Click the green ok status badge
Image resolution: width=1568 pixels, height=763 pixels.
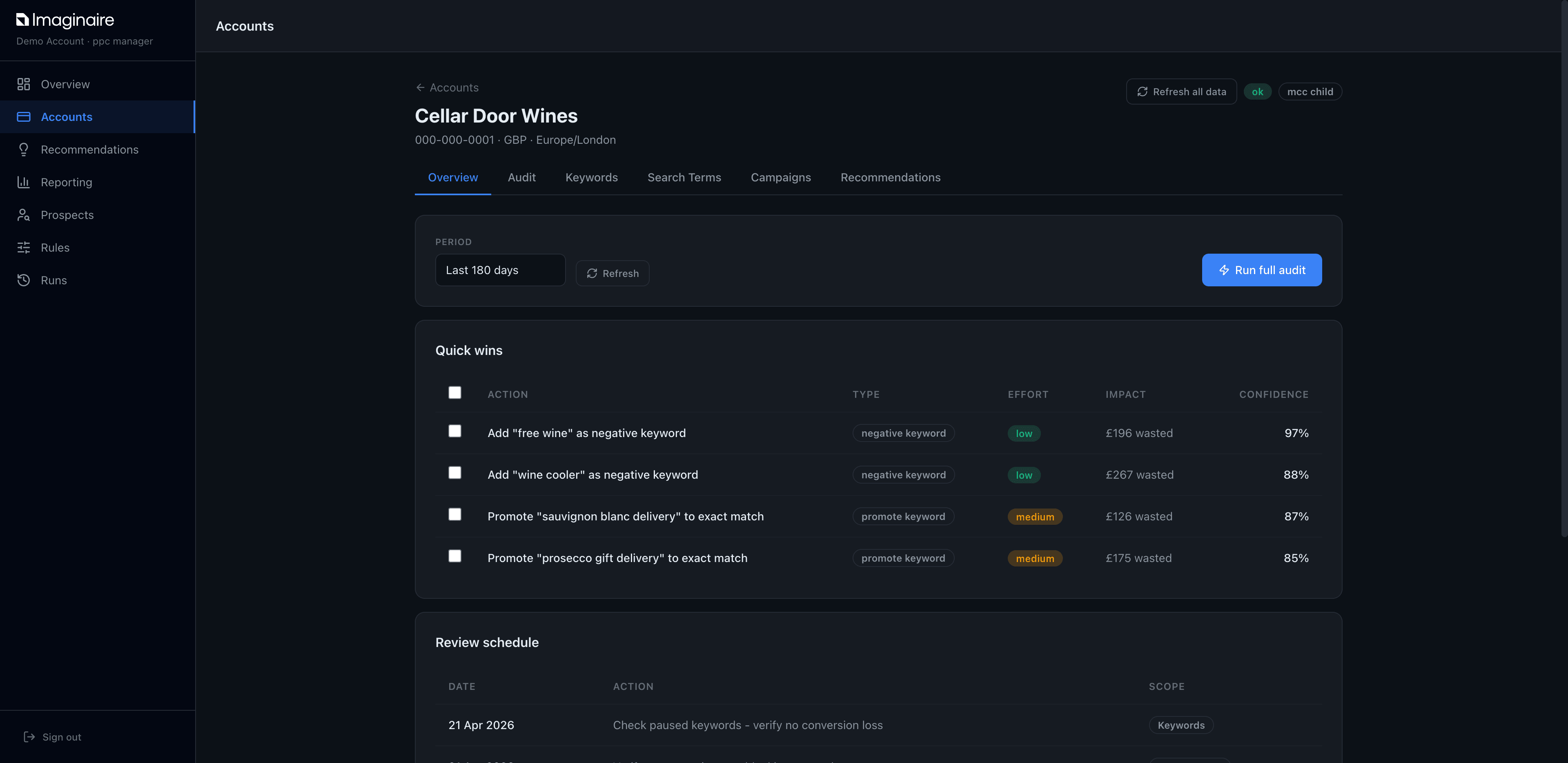tap(1258, 91)
